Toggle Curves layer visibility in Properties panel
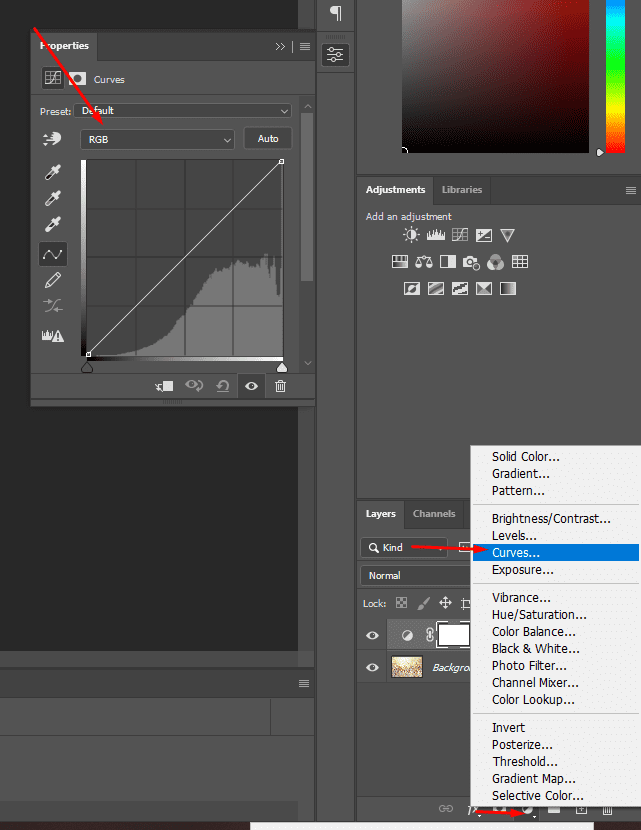The image size is (641, 830). [x=251, y=386]
